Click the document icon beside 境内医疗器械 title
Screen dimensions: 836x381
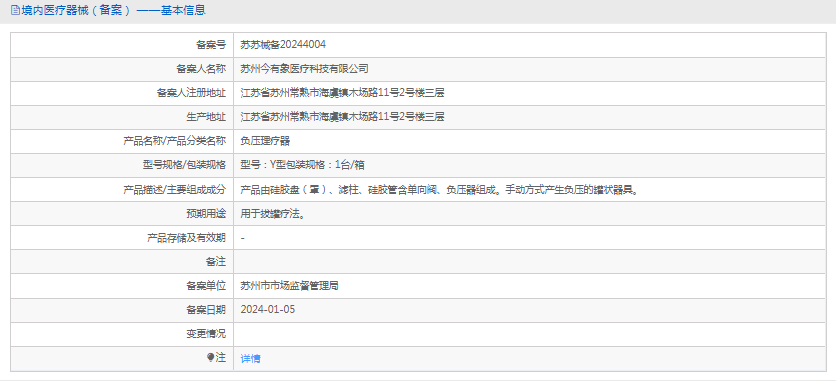coord(14,10)
